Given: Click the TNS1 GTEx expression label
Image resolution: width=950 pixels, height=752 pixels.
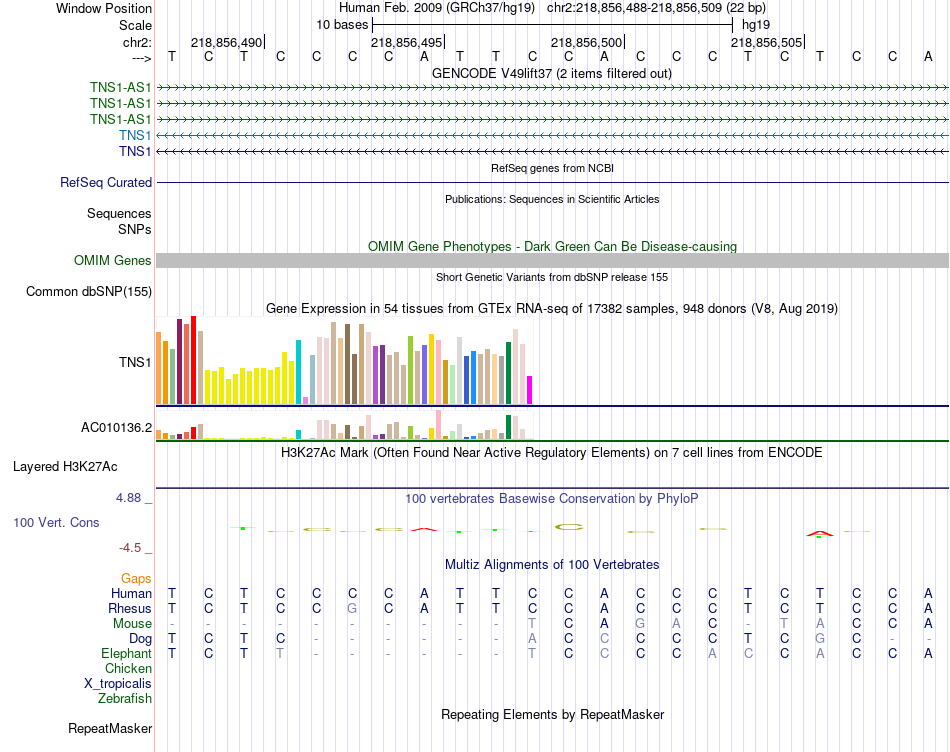Looking at the screenshot, I should [x=135, y=362].
